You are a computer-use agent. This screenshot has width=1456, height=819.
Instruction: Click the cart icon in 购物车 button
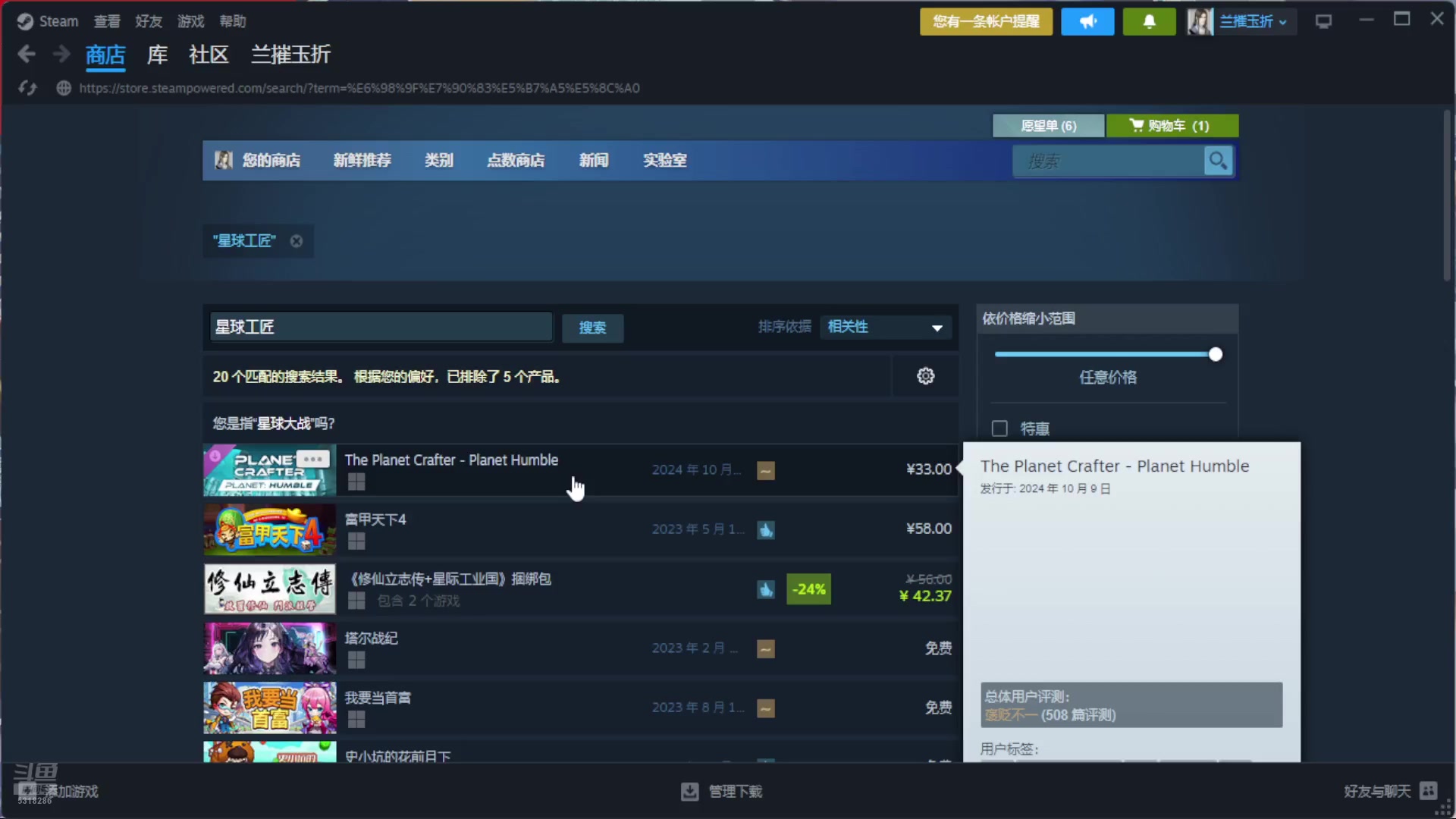1136,125
